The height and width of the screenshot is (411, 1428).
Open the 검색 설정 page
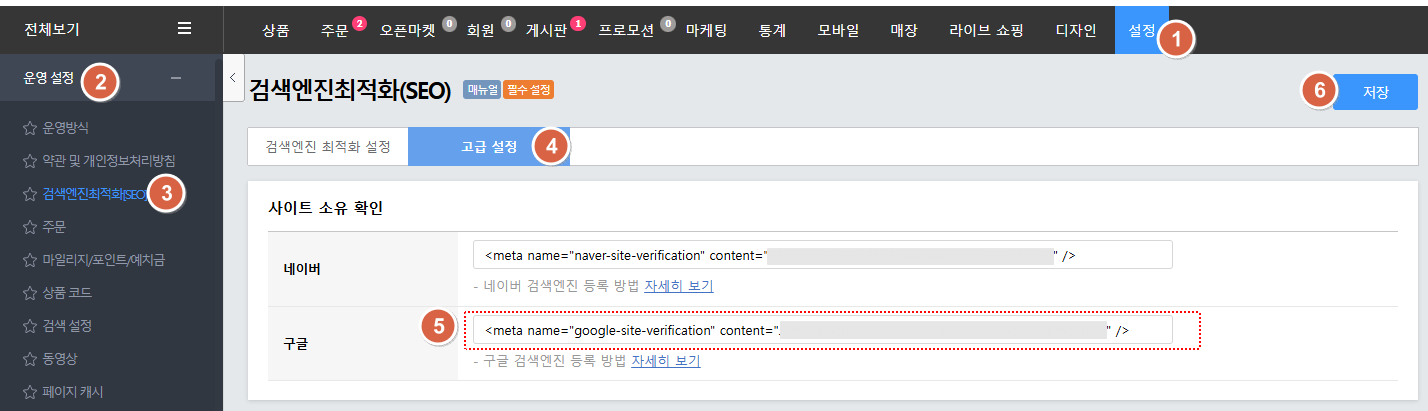pyautogui.click(x=68, y=326)
